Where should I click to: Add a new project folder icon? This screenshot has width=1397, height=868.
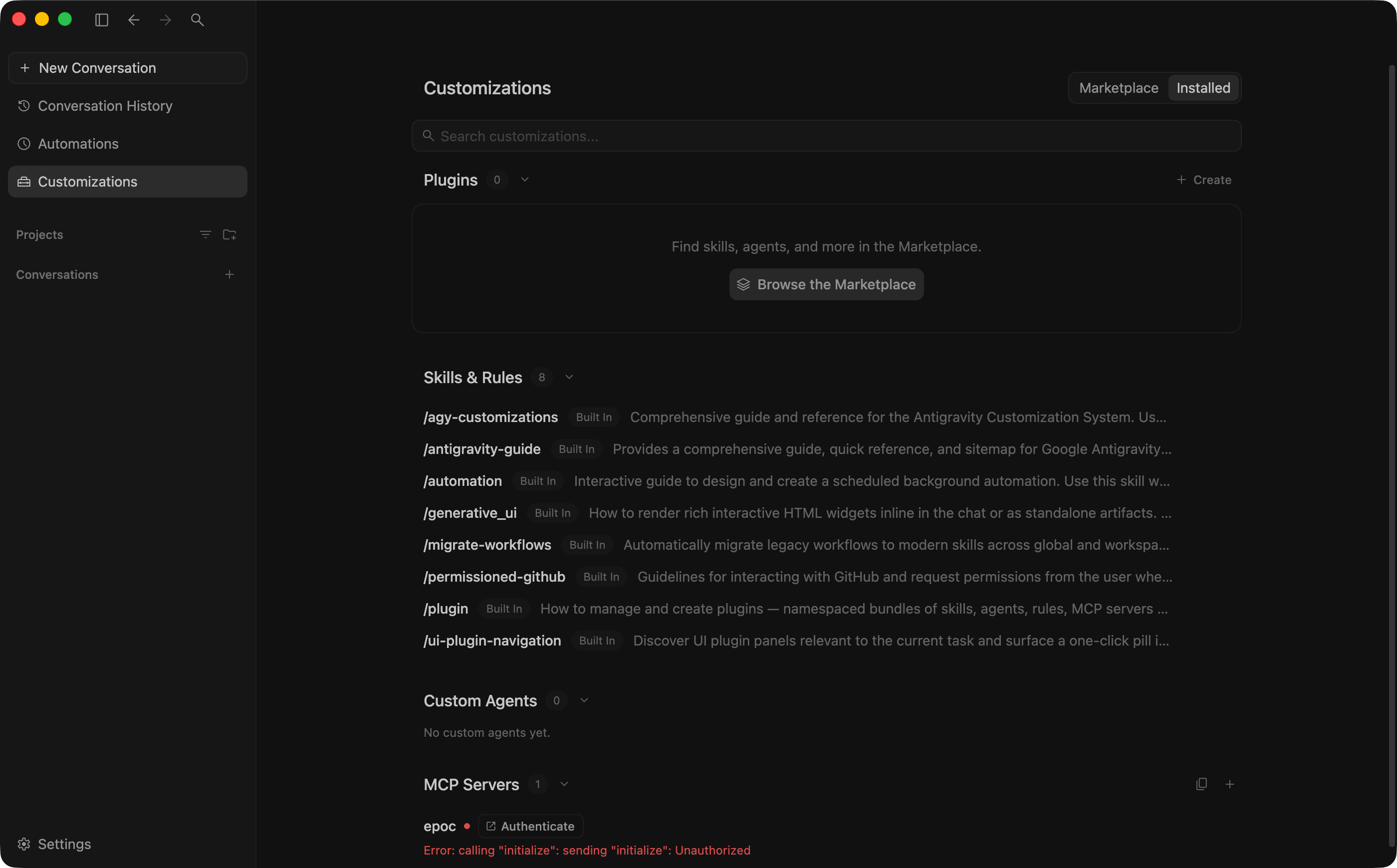point(230,234)
